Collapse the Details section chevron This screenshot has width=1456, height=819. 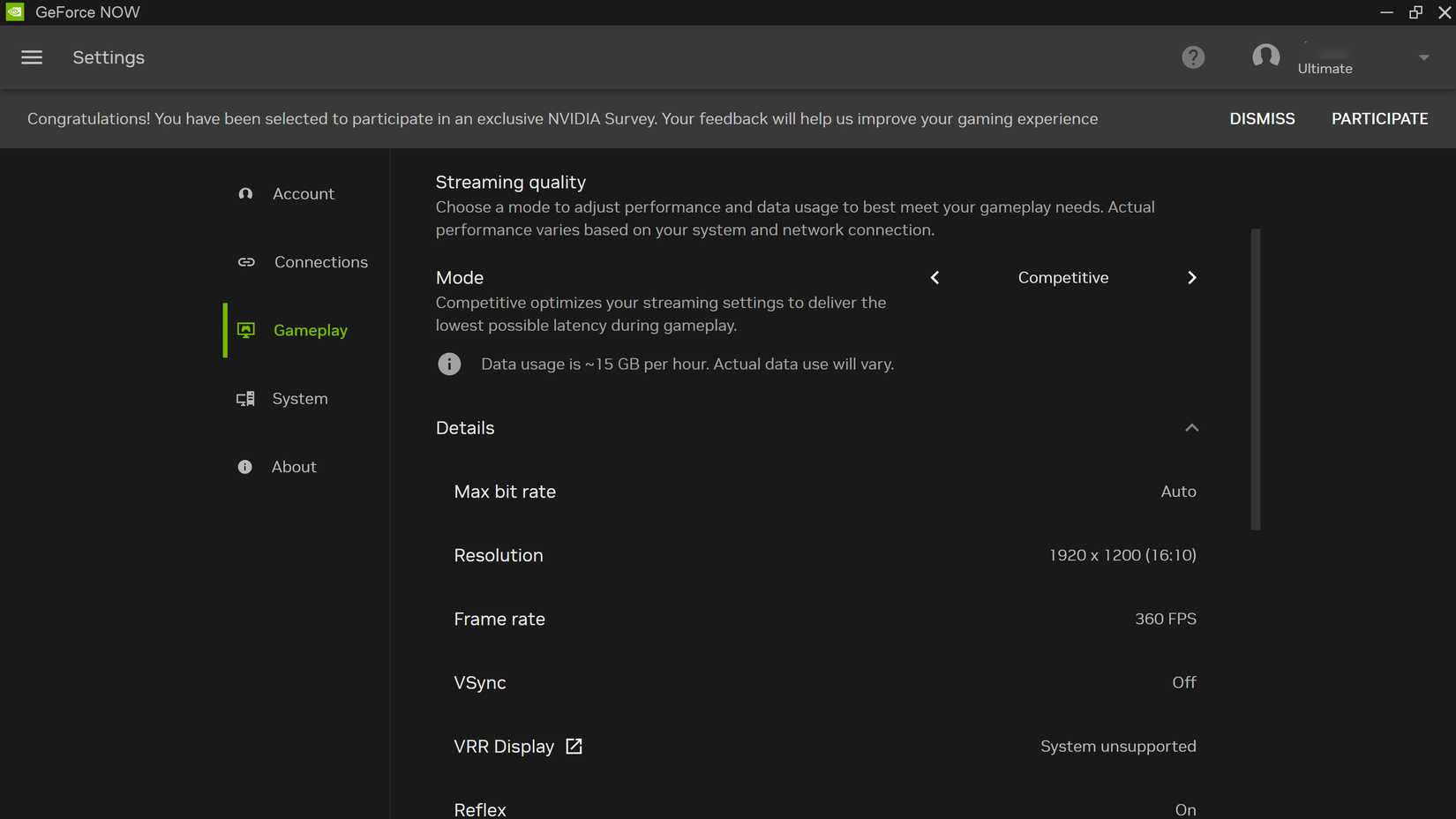pyautogui.click(x=1191, y=428)
